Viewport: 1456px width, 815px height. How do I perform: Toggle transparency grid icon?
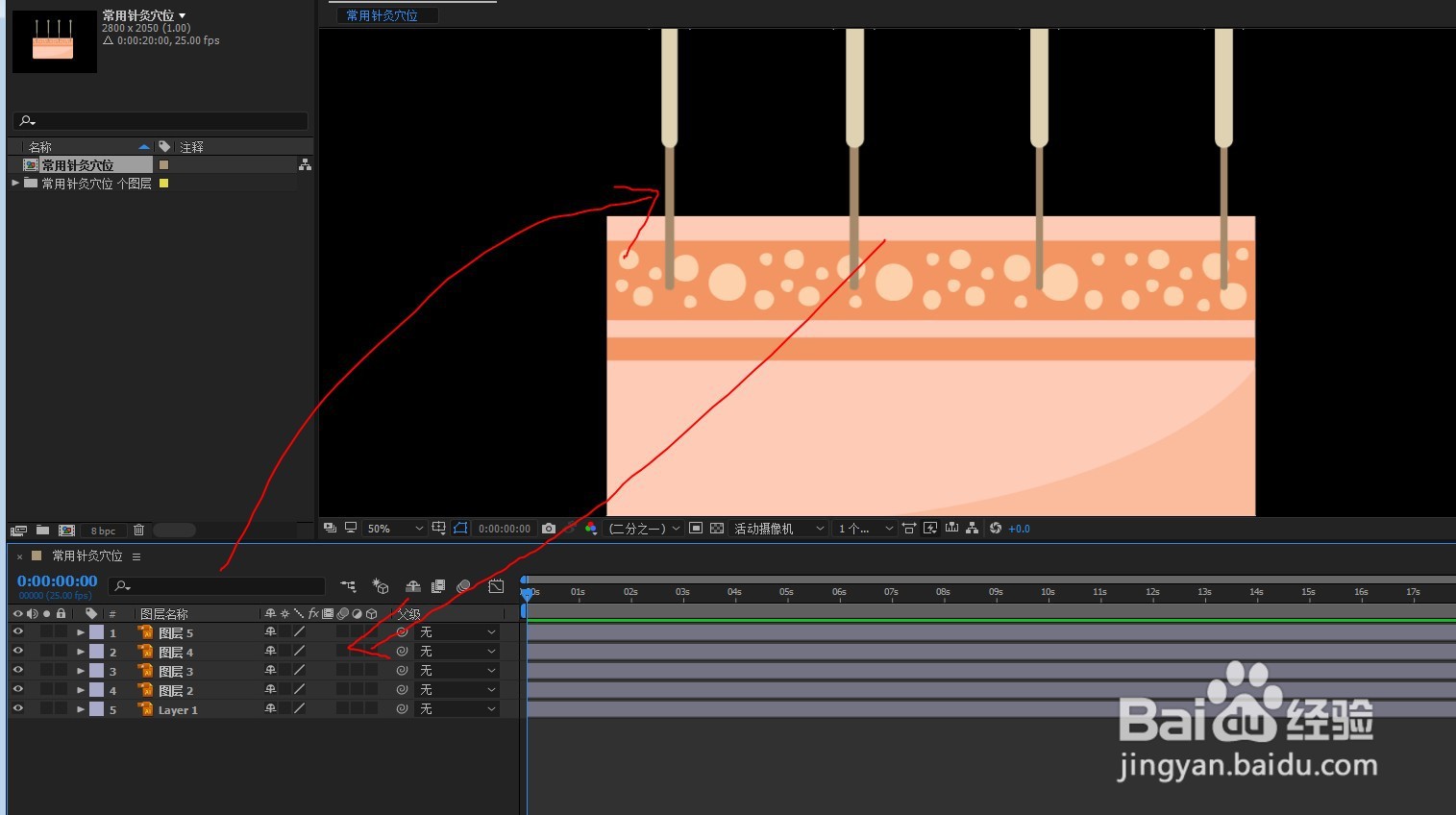[717, 529]
